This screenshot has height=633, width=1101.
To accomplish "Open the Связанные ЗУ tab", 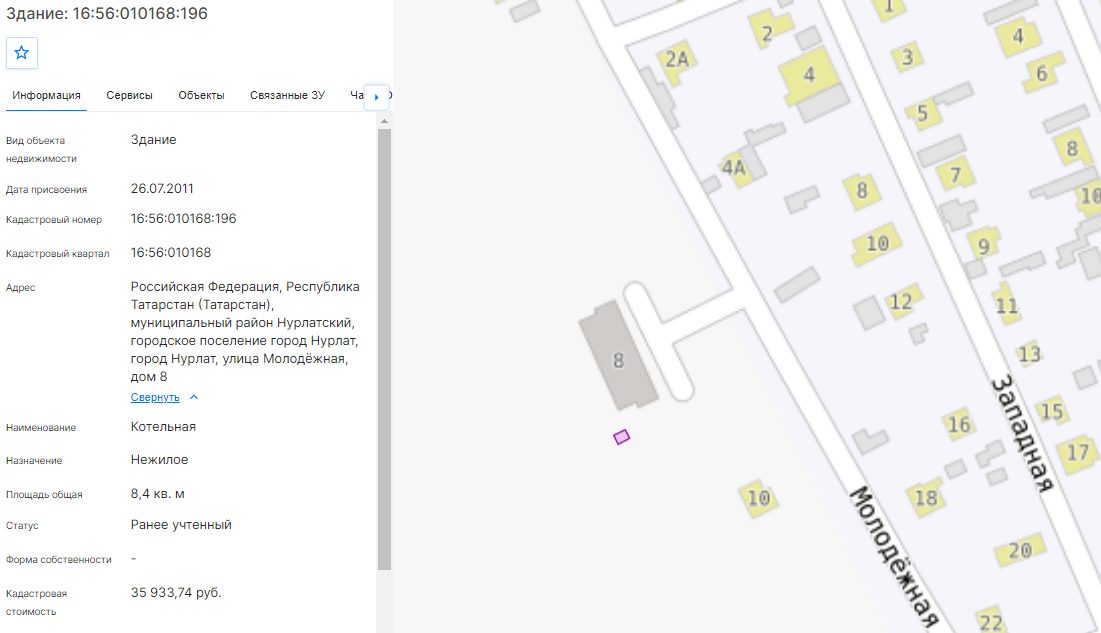I will click(x=287, y=96).
